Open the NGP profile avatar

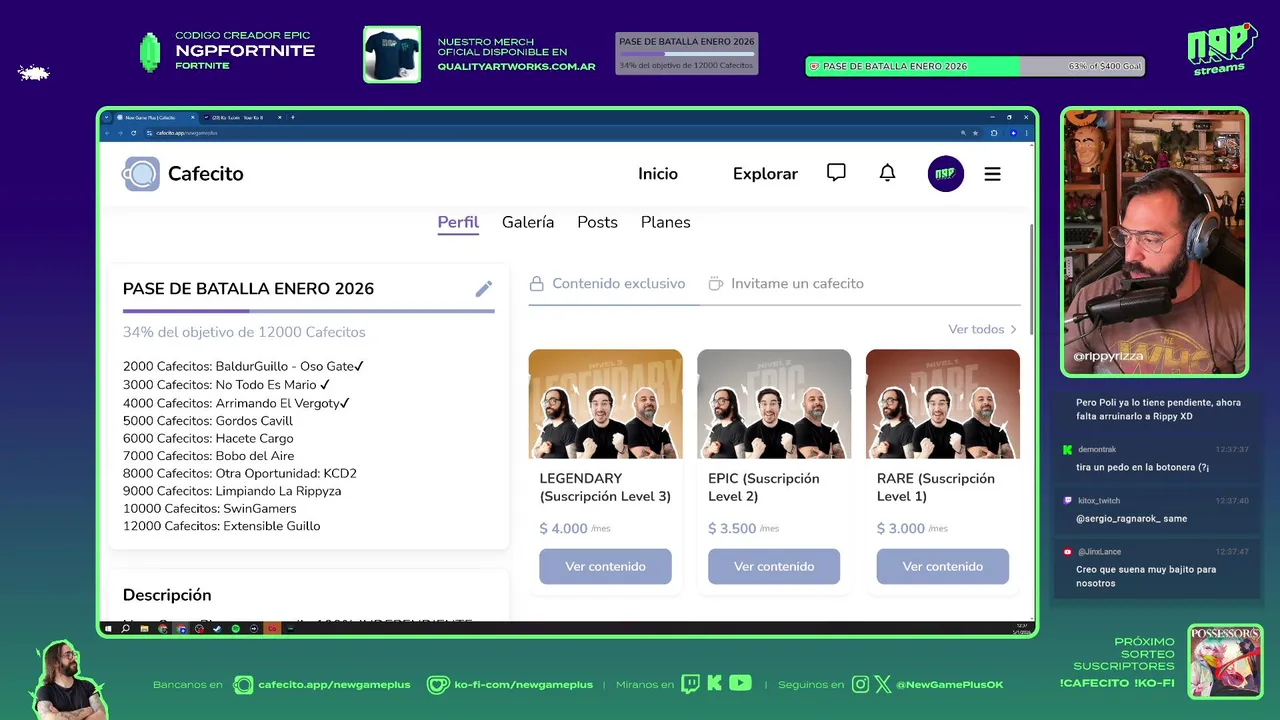click(x=945, y=174)
